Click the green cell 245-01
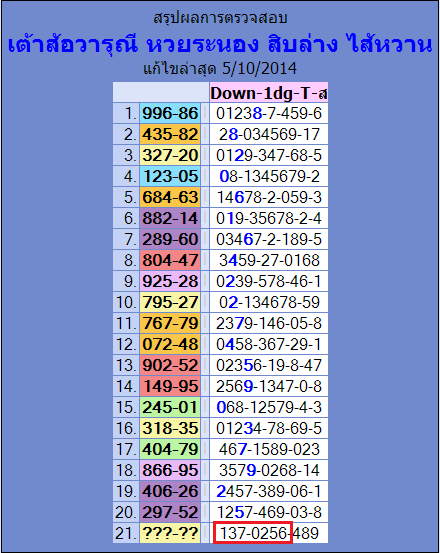Viewport: 440px width, 553px height. click(x=170, y=407)
